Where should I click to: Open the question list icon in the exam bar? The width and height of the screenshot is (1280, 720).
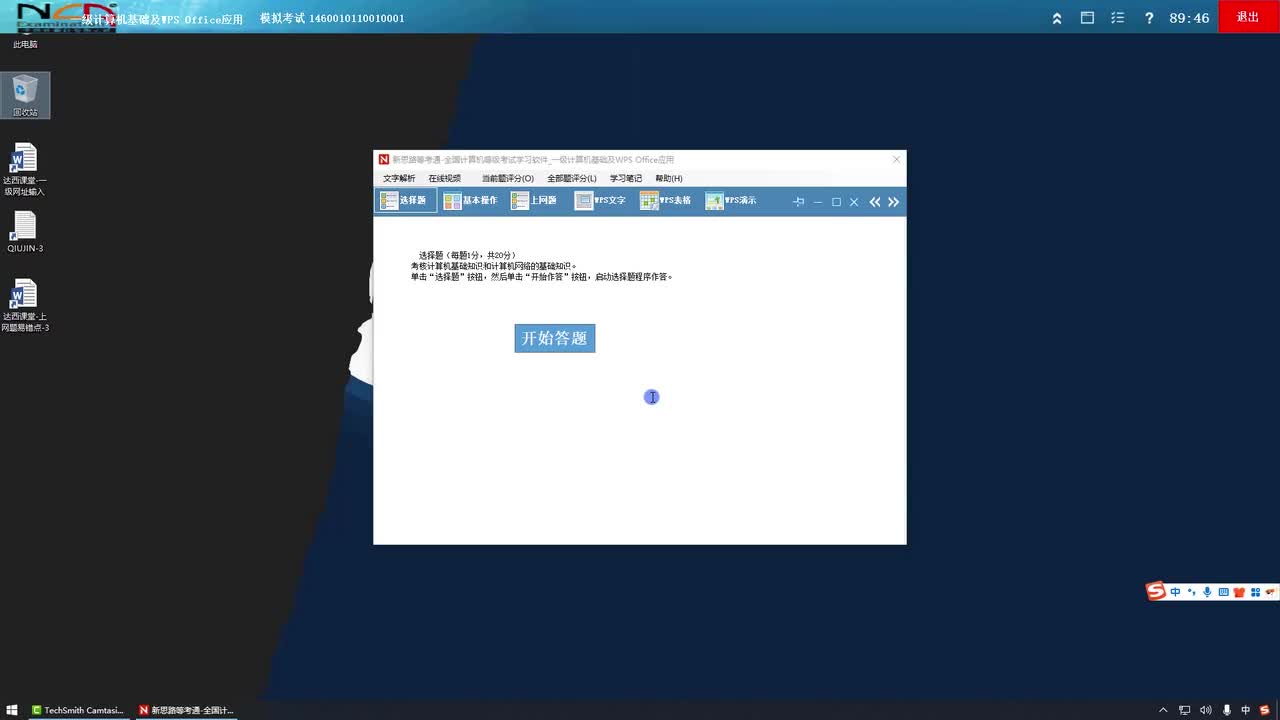click(1118, 18)
